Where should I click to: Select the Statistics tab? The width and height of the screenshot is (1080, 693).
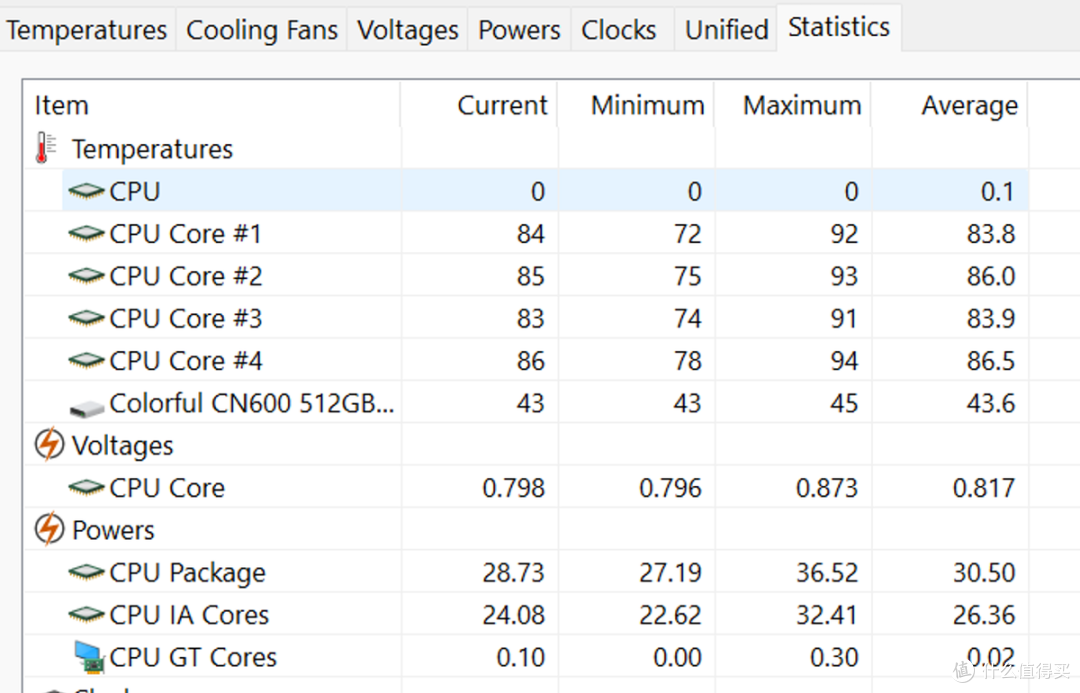click(x=839, y=28)
